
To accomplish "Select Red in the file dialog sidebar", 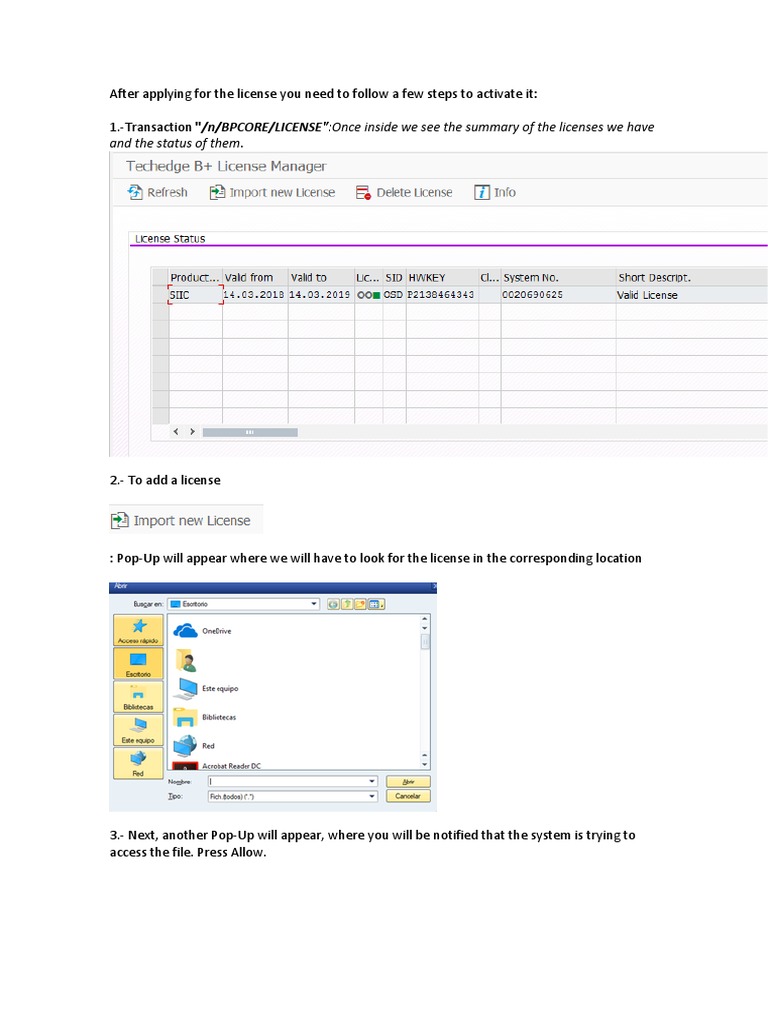I will pyautogui.click(x=138, y=763).
